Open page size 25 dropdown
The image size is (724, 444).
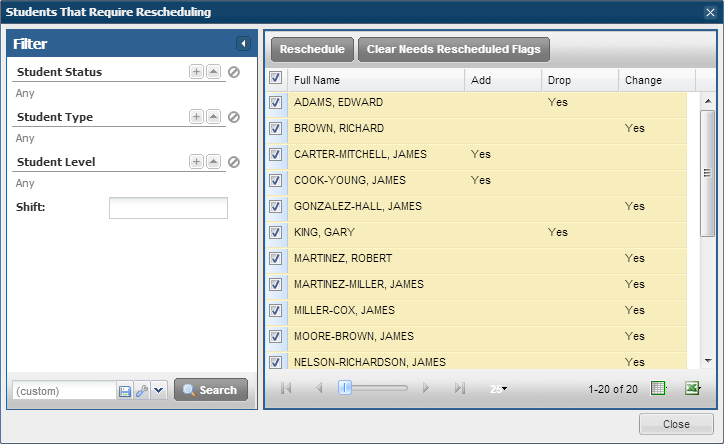(499, 389)
